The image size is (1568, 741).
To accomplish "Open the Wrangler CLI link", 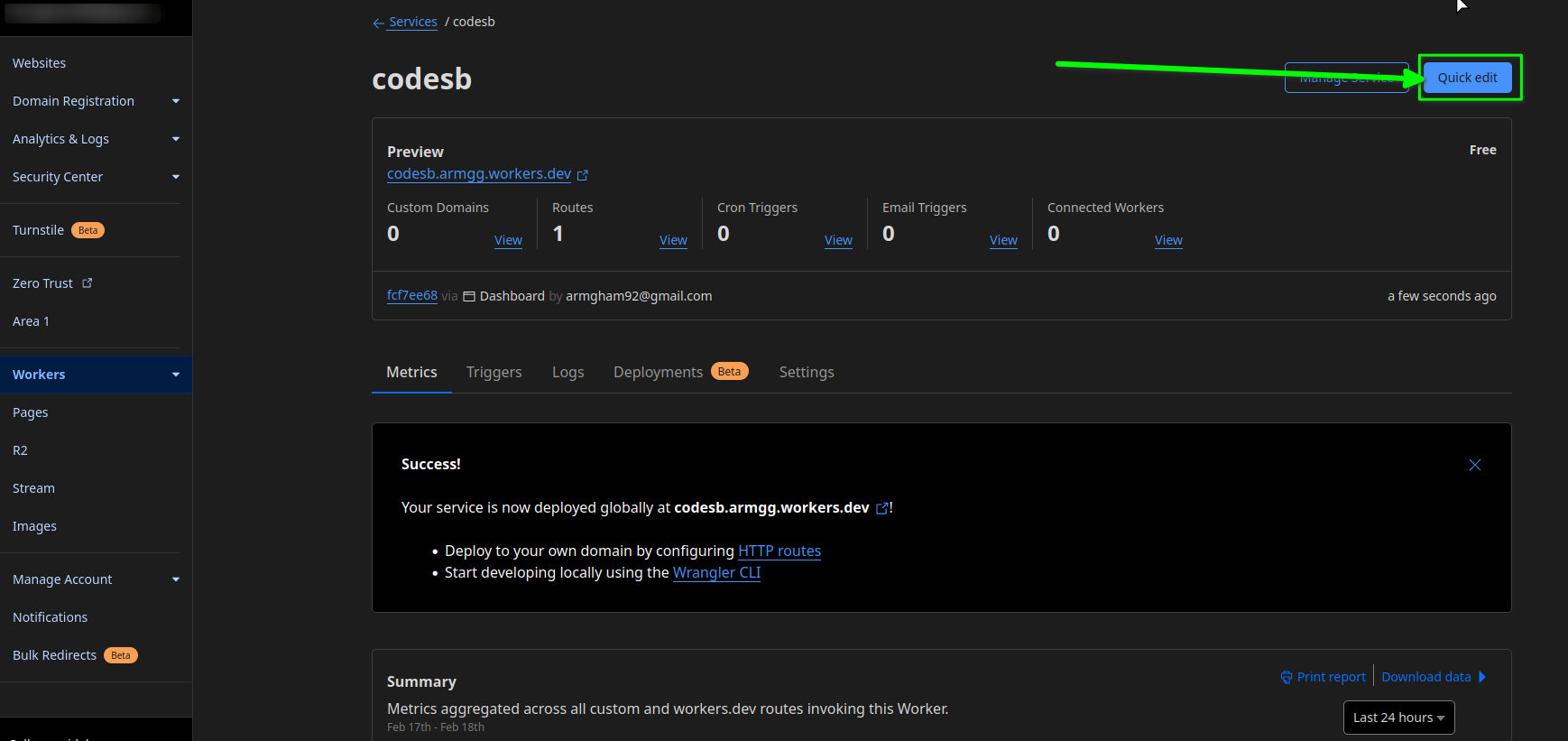I will coord(716,572).
